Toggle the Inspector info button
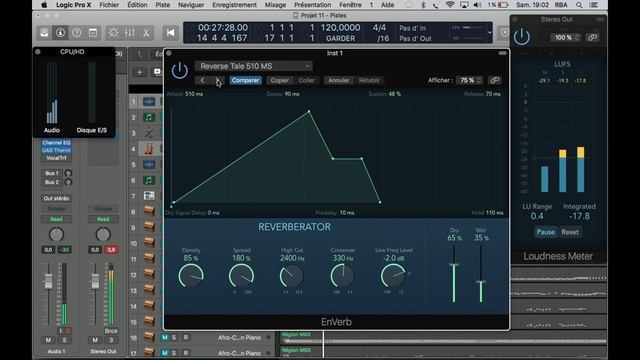Image resolution: width=640 pixels, height=360 pixels. (60, 33)
